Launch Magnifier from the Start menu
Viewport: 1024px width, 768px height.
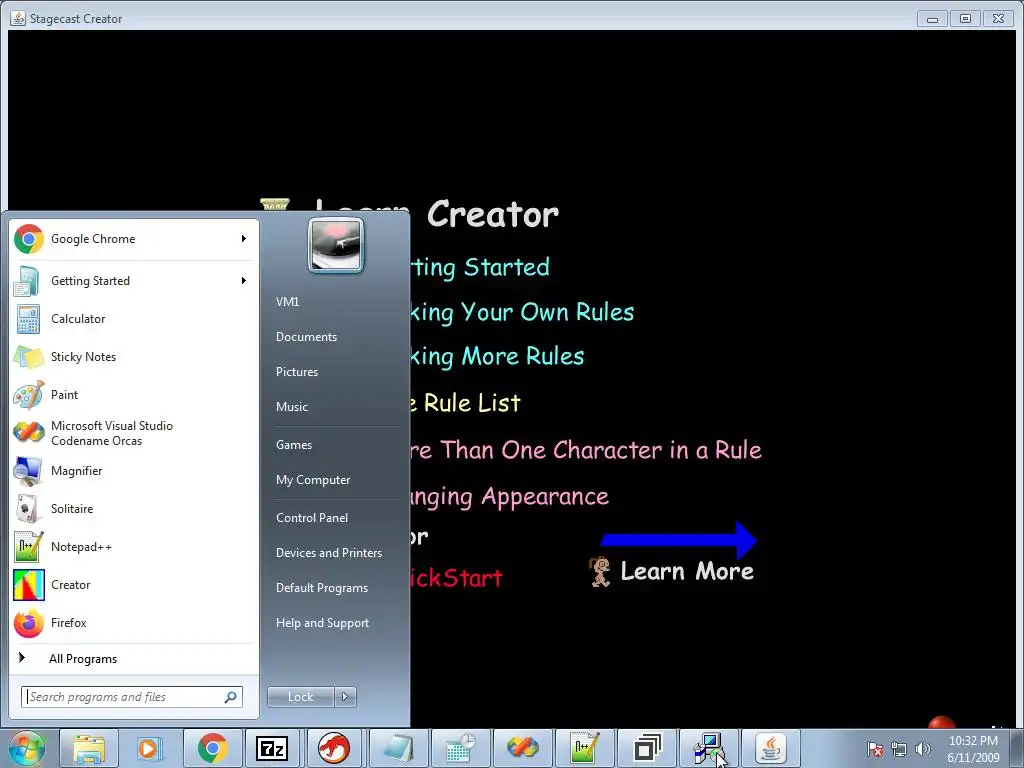(134, 471)
